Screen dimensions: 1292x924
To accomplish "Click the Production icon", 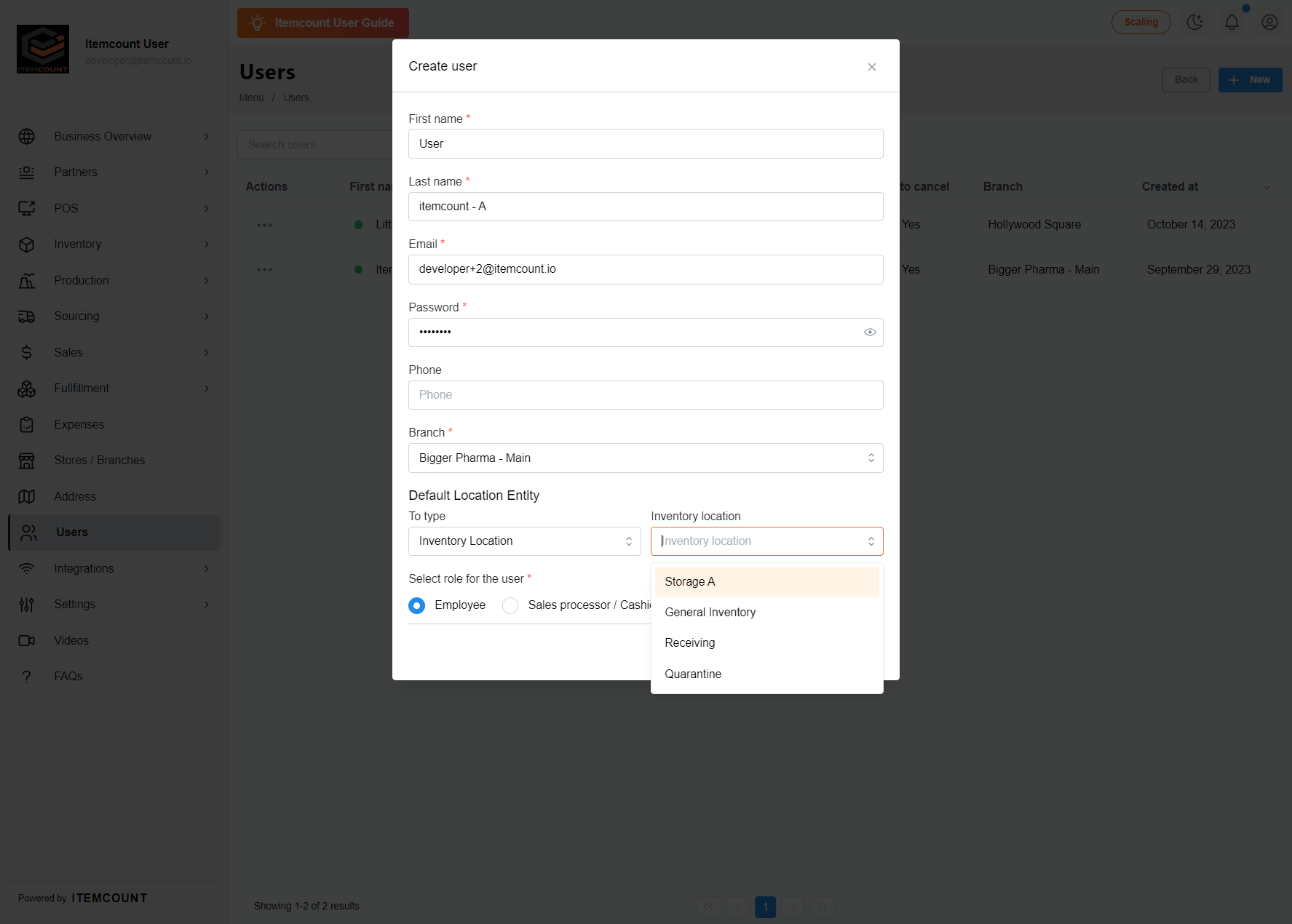I will [x=27, y=281].
